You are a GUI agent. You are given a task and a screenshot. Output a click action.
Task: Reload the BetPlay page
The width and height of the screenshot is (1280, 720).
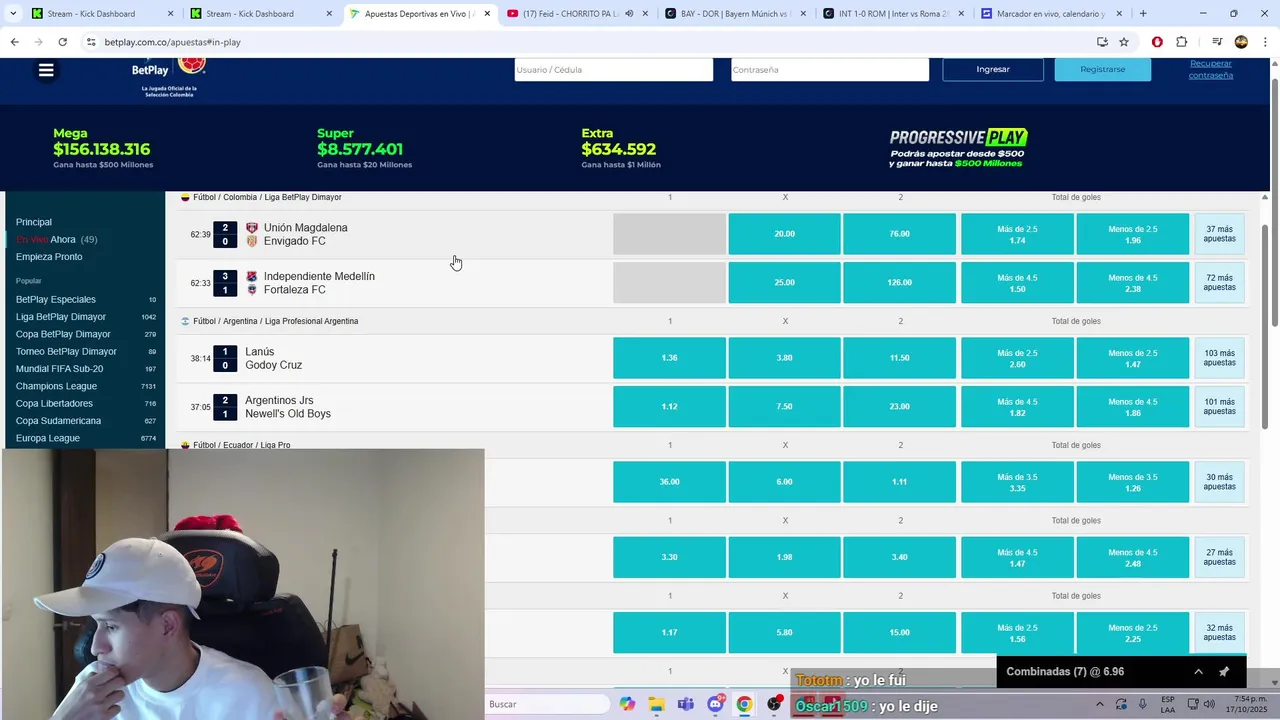click(x=62, y=42)
